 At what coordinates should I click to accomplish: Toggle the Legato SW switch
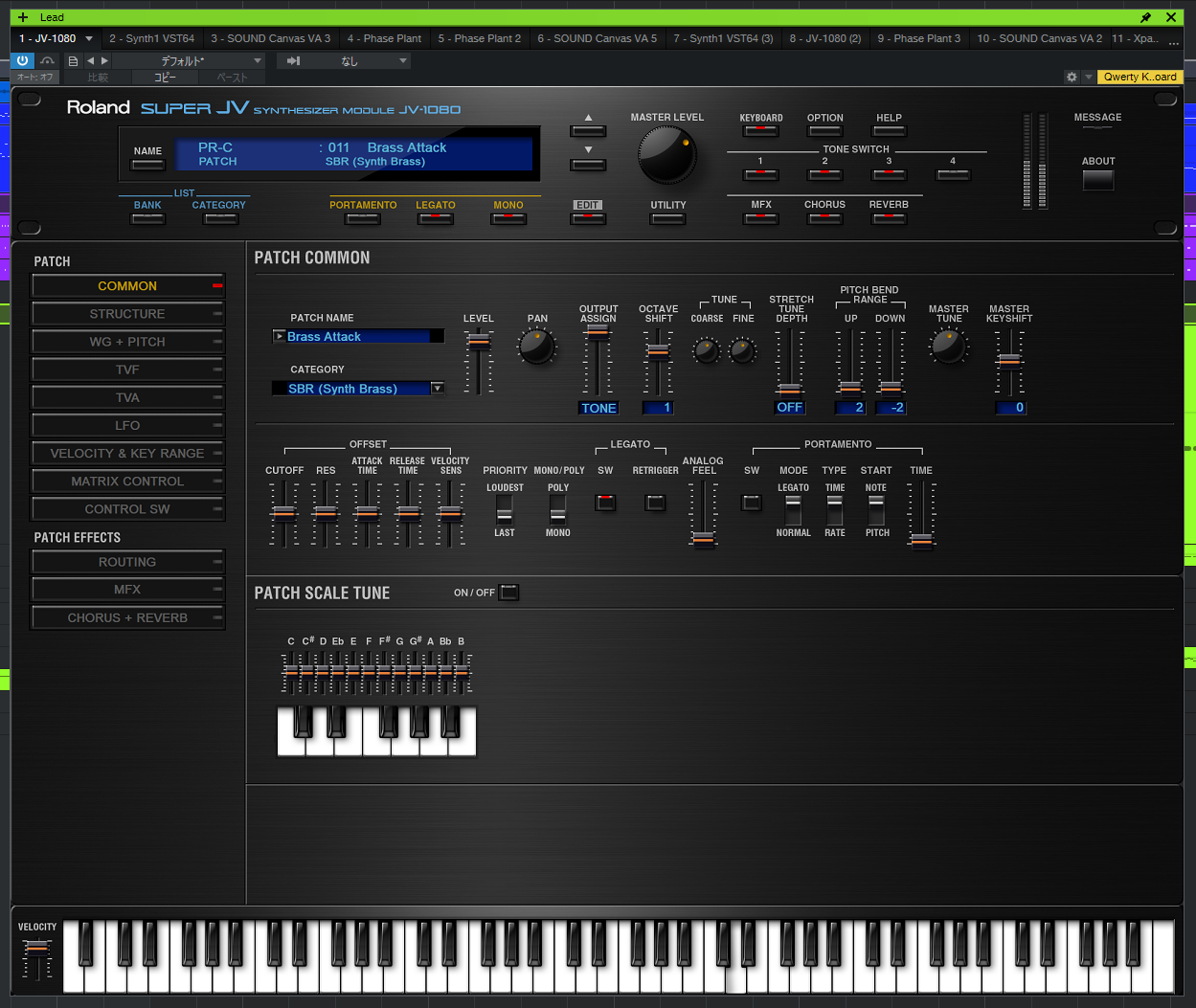tap(605, 502)
